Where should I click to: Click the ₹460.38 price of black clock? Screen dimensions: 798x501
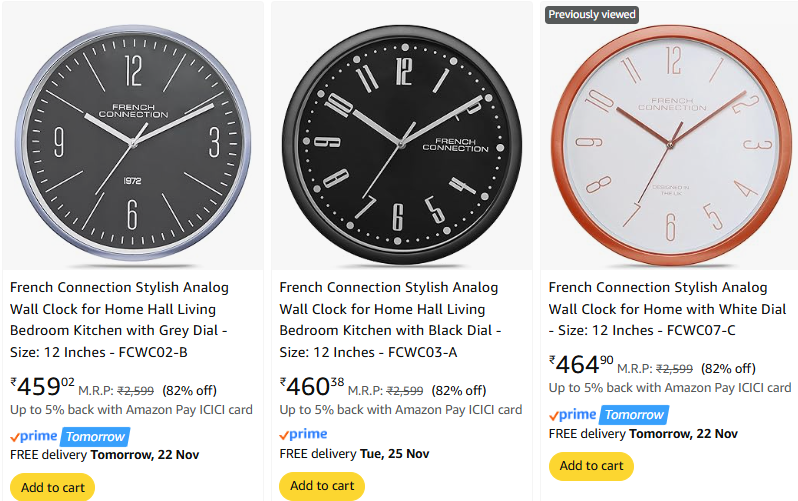(x=312, y=387)
